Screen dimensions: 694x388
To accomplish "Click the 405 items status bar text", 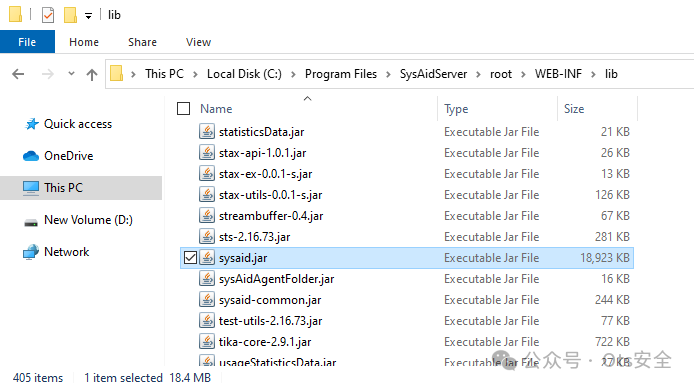I will click(38, 378).
